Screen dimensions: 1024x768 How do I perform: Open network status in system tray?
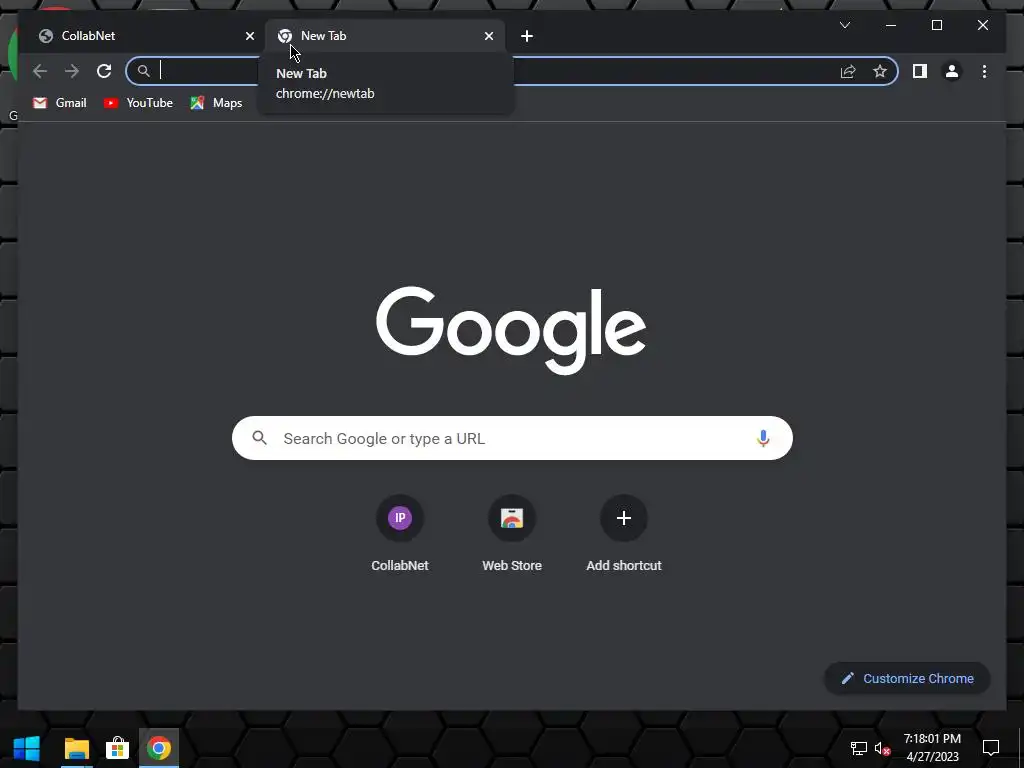pyautogui.click(x=858, y=748)
